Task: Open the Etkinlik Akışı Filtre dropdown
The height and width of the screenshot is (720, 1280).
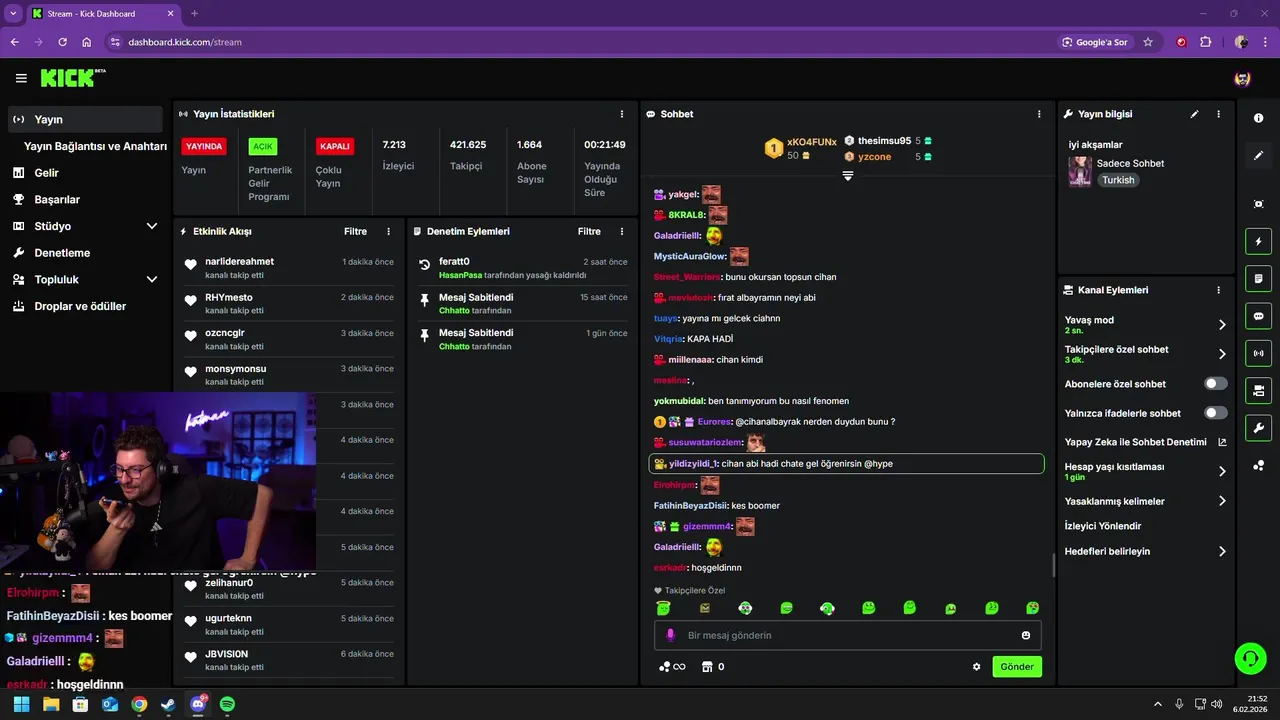Action: click(x=355, y=231)
